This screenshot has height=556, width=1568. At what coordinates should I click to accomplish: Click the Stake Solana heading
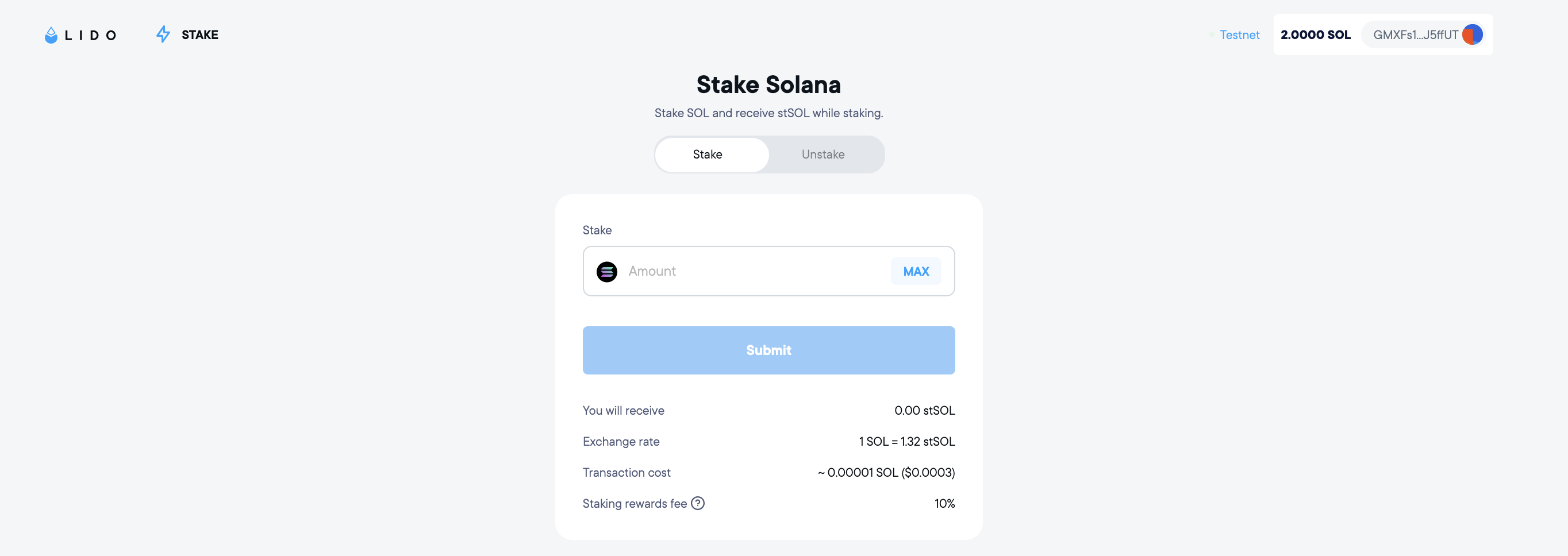(x=768, y=85)
